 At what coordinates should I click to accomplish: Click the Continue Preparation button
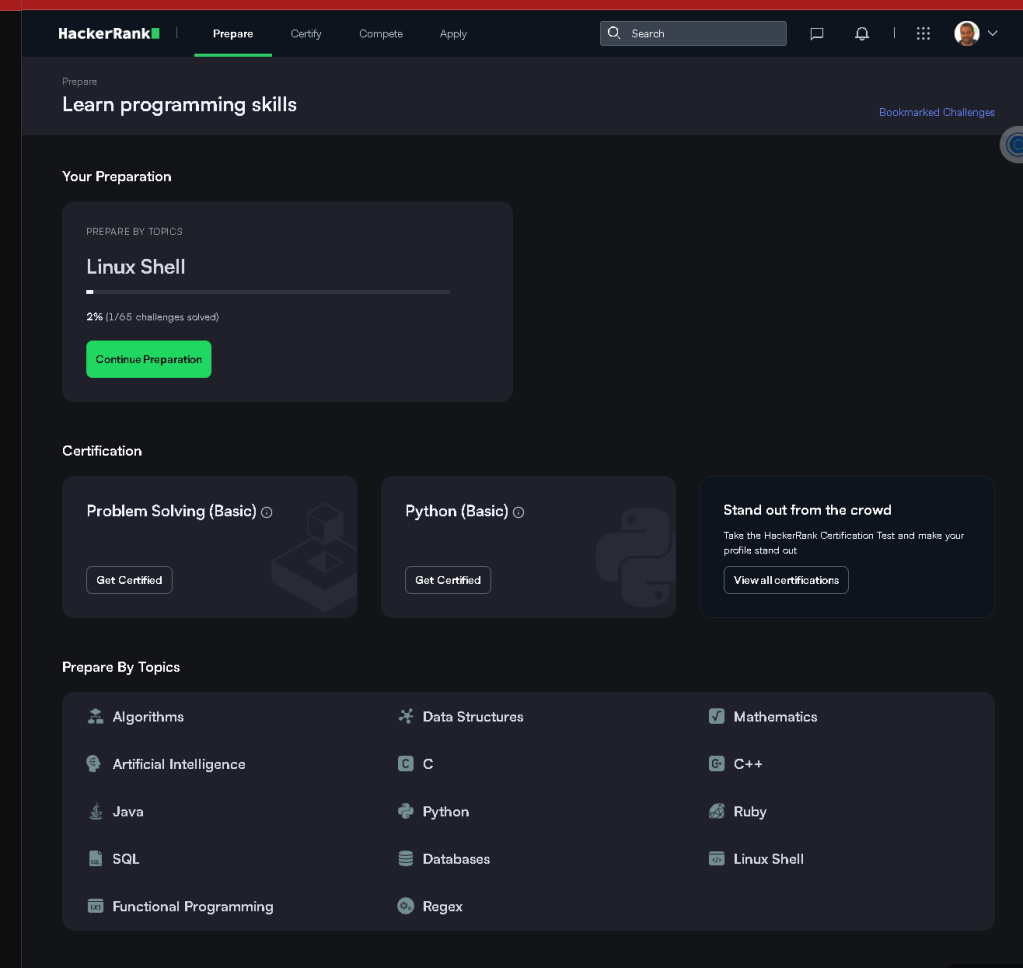click(x=149, y=359)
